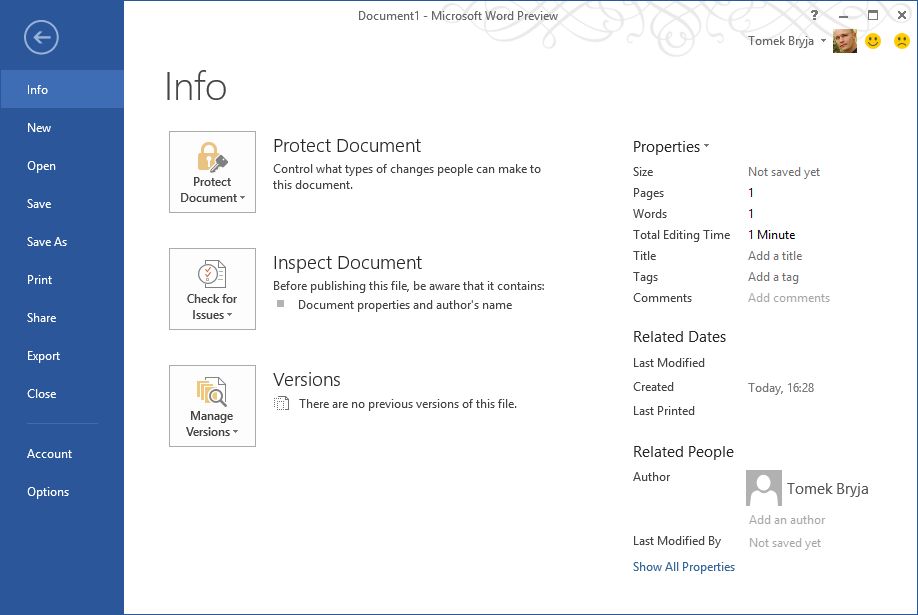918x615 pixels.
Task: Click Close in the sidebar
Action: [x=62, y=394]
